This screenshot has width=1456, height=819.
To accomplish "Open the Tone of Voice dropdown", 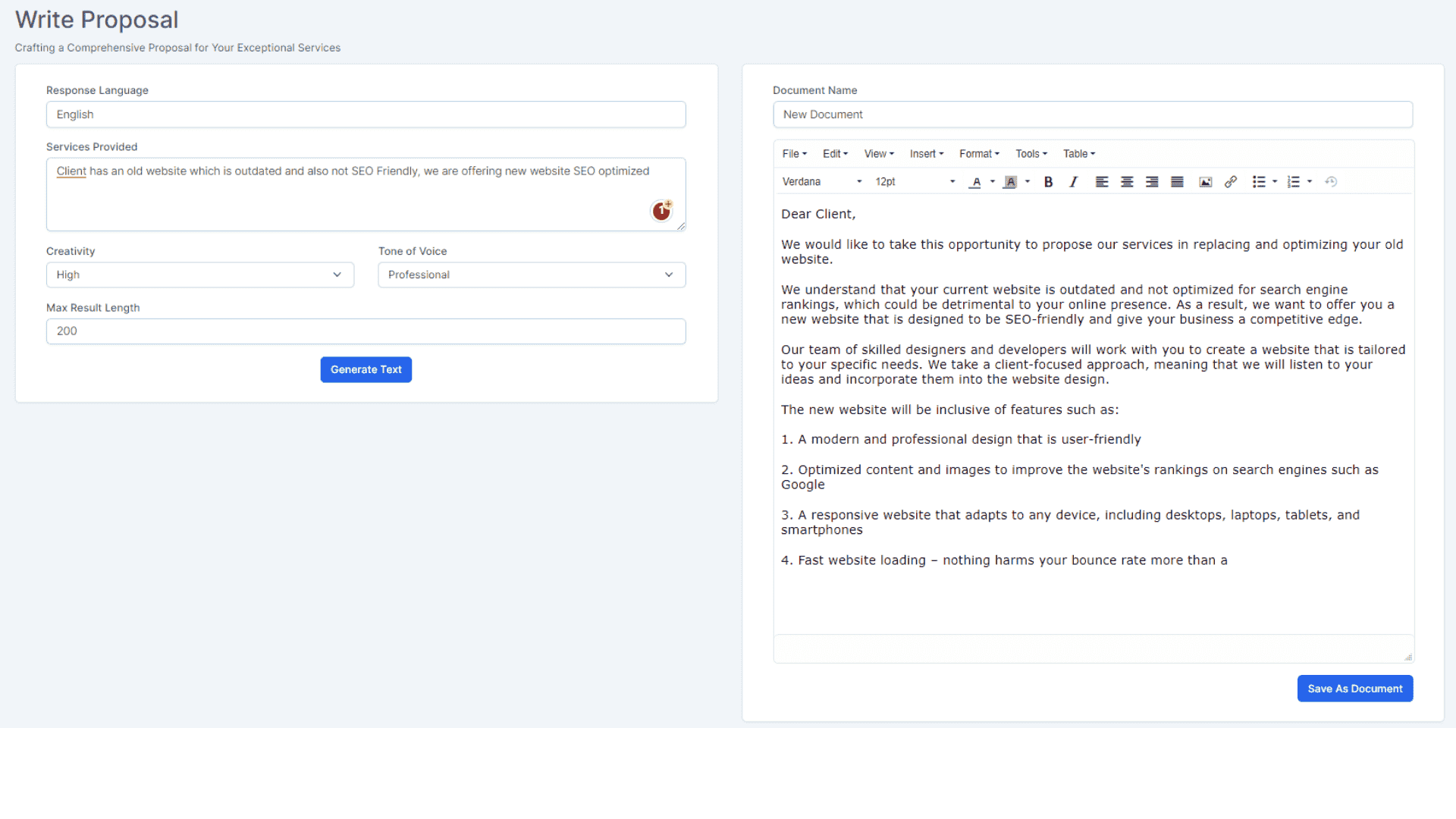I will 532,275.
